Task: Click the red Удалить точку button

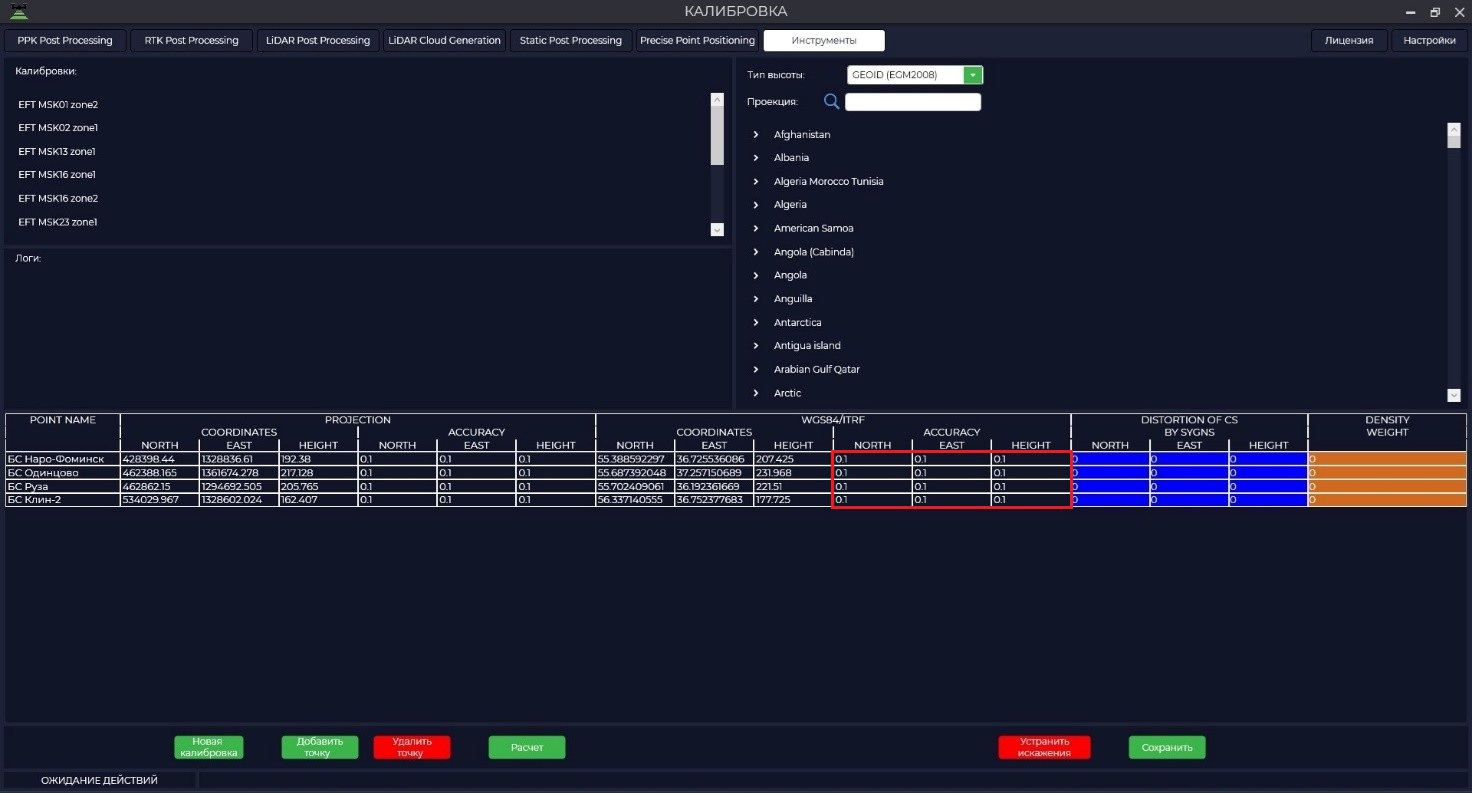Action: click(x=412, y=747)
